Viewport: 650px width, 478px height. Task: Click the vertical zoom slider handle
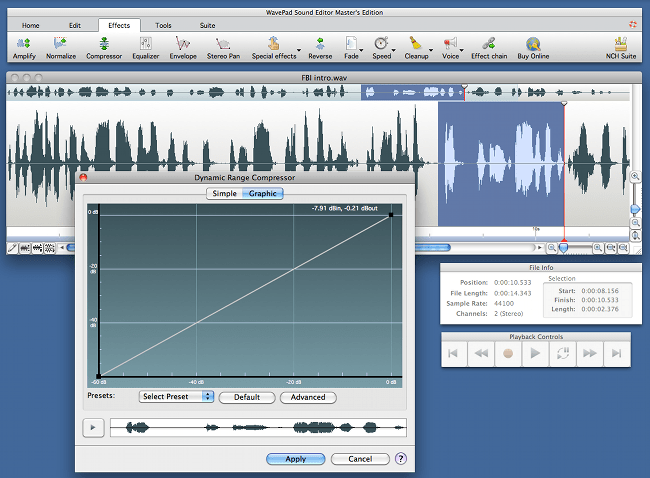[635, 209]
